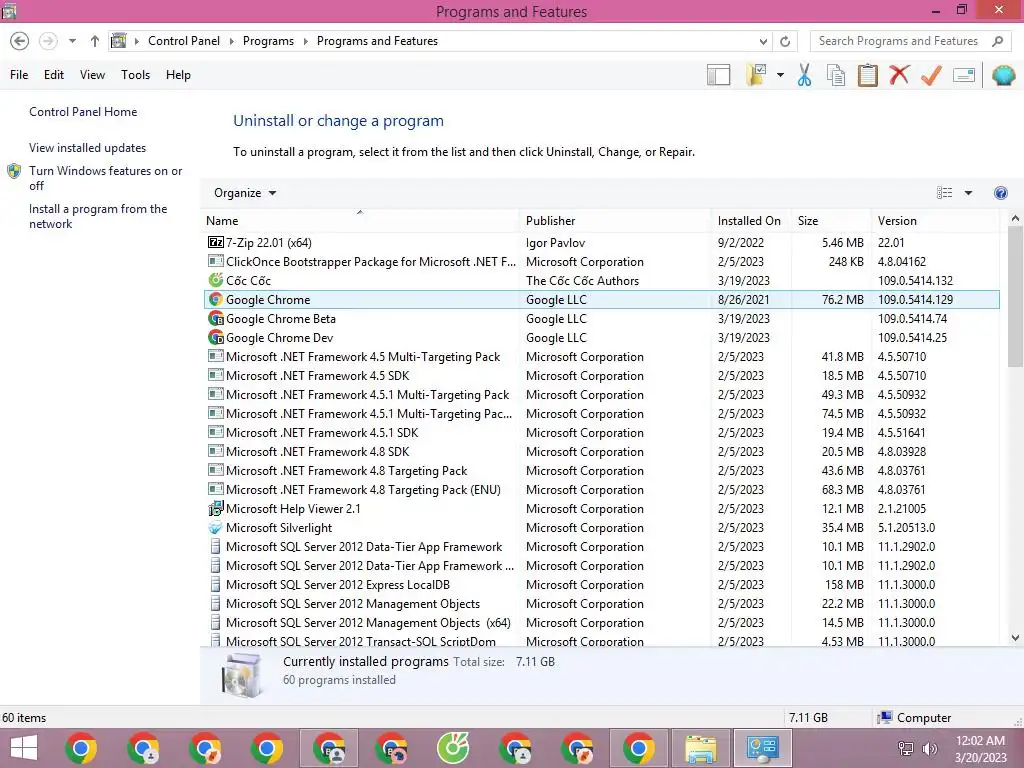Click Install a program from the network
This screenshot has width=1024, height=768.
(x=98, y=216)
